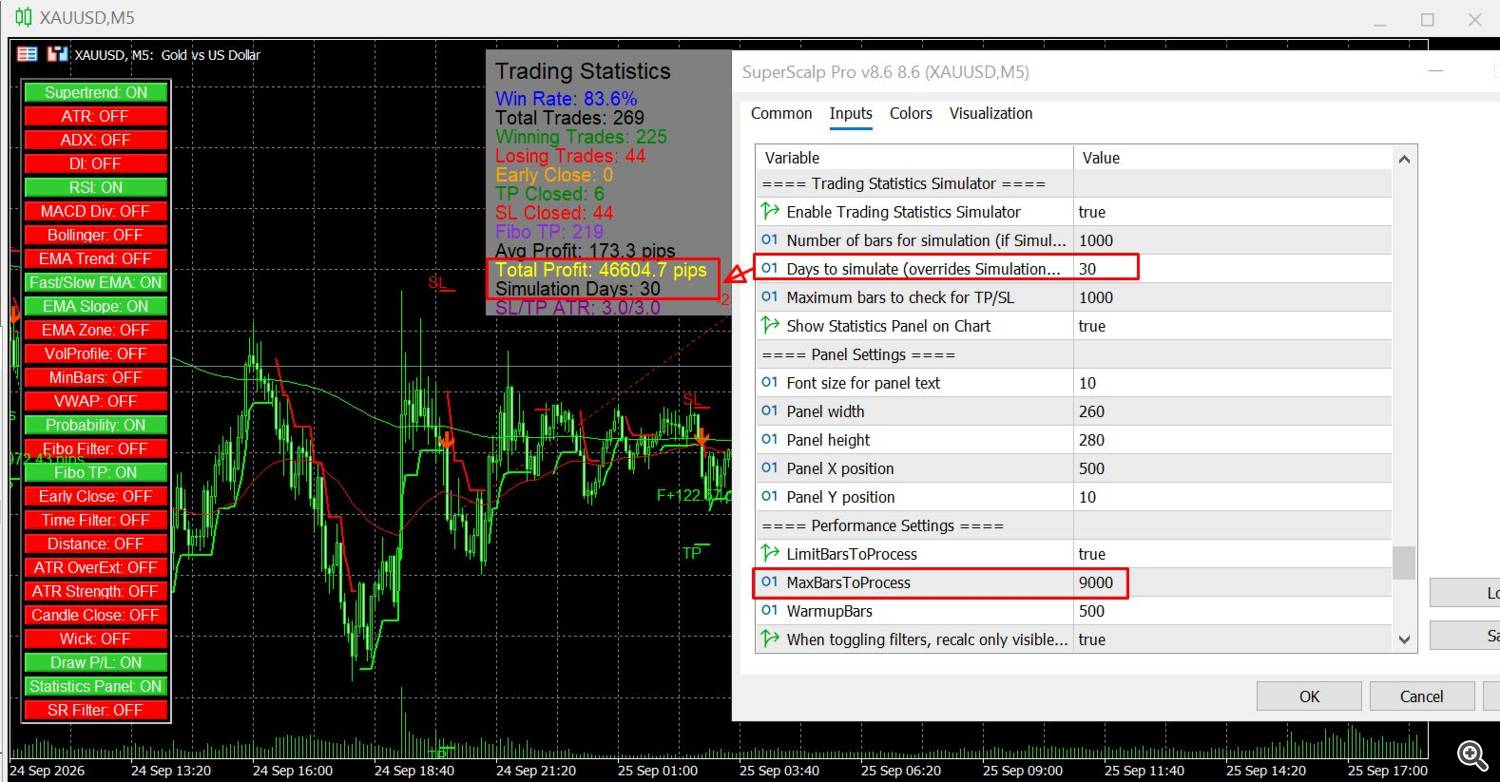Toggle the ATR: OFF filter button
The image size is (1500, 782).
point(96,116)
